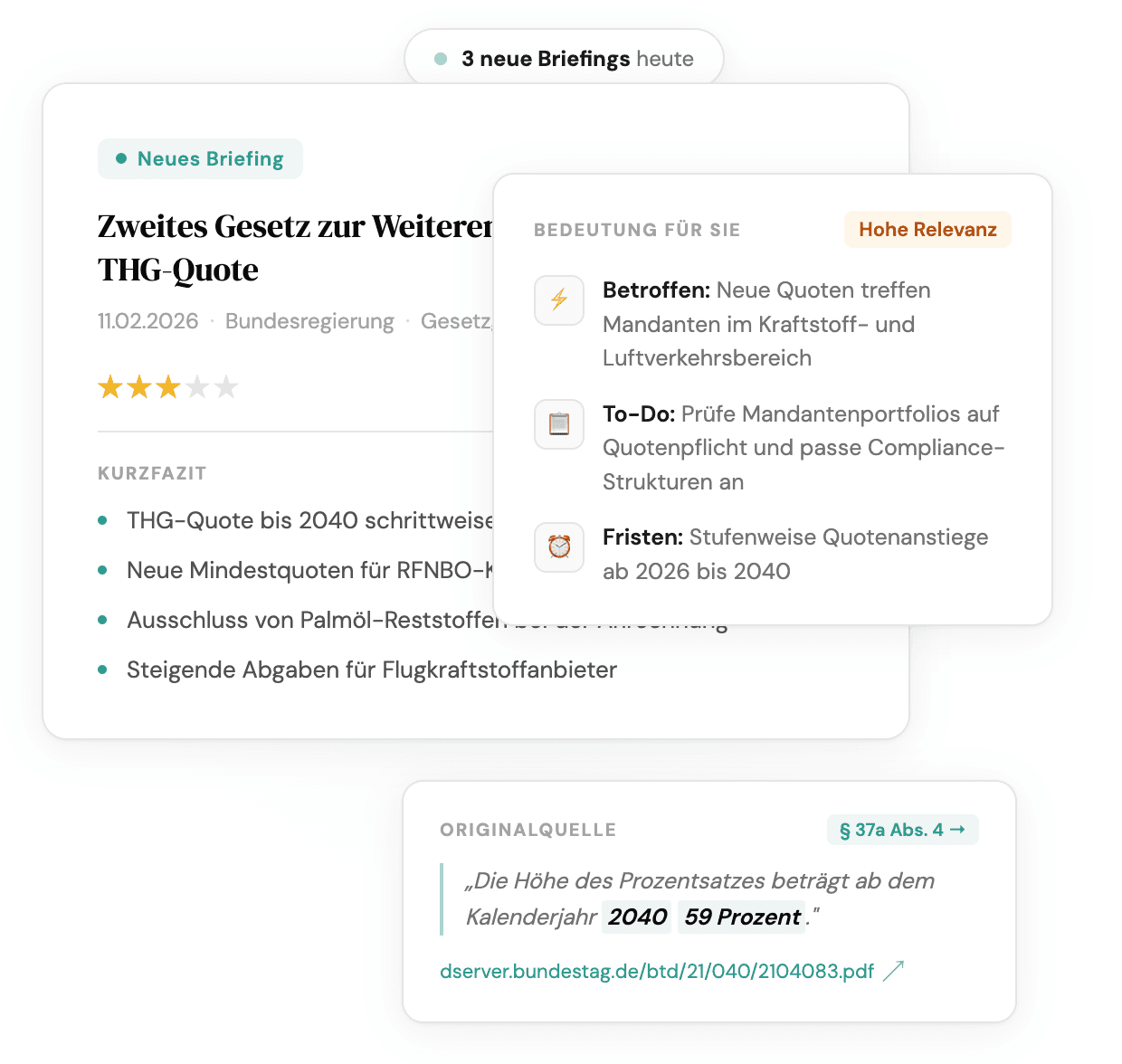
Task: Select the fourth empty rating star
Action: click(198, 386)
